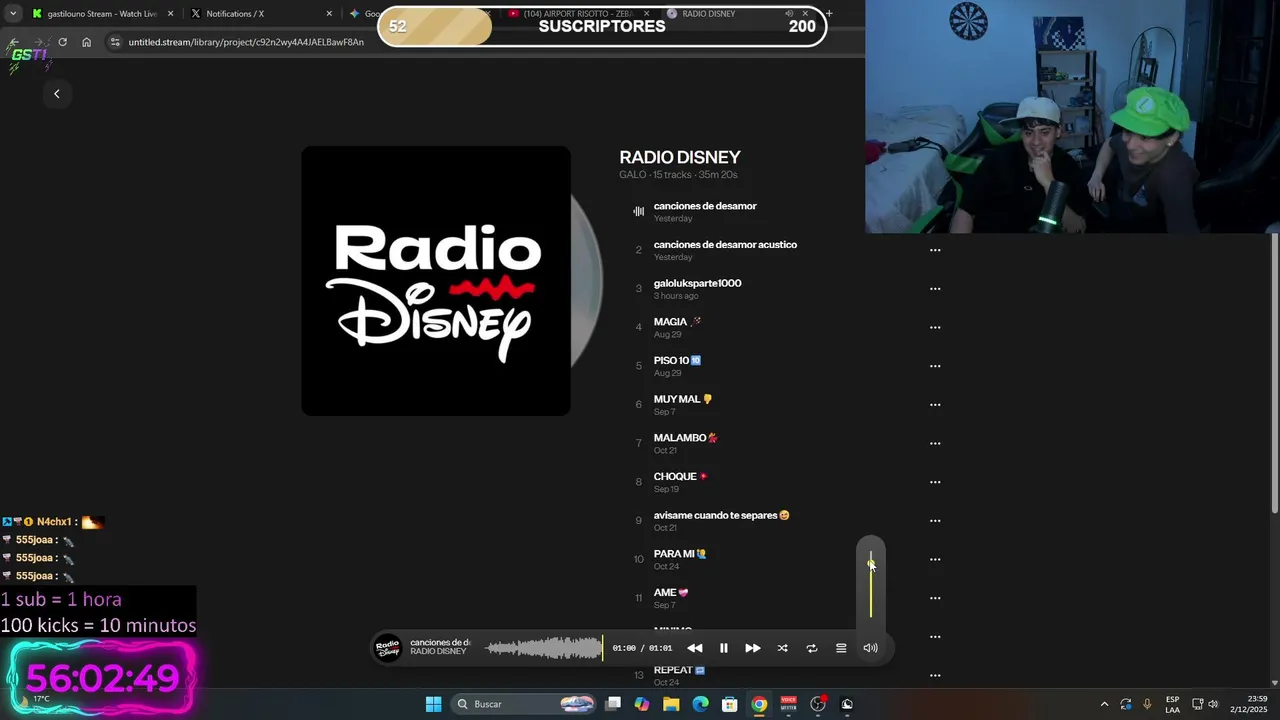This screenshot has height=720, width=1280.
Task: Toggle repeat mode in player
Action: tap(812, 648)
